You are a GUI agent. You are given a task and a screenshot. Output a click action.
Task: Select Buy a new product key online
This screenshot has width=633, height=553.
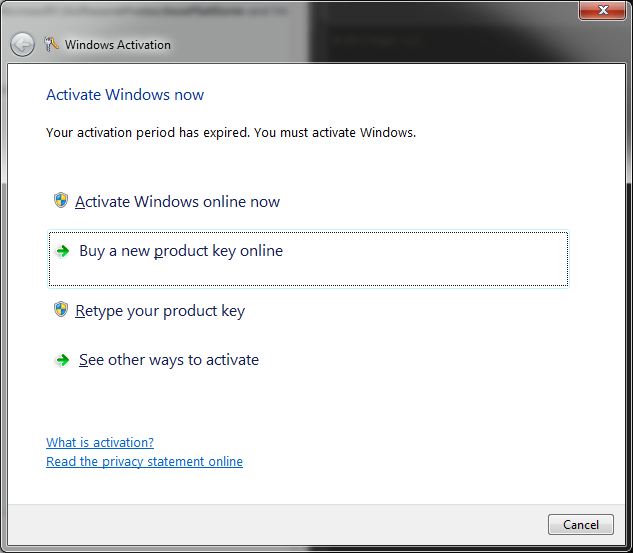(308, 259)
